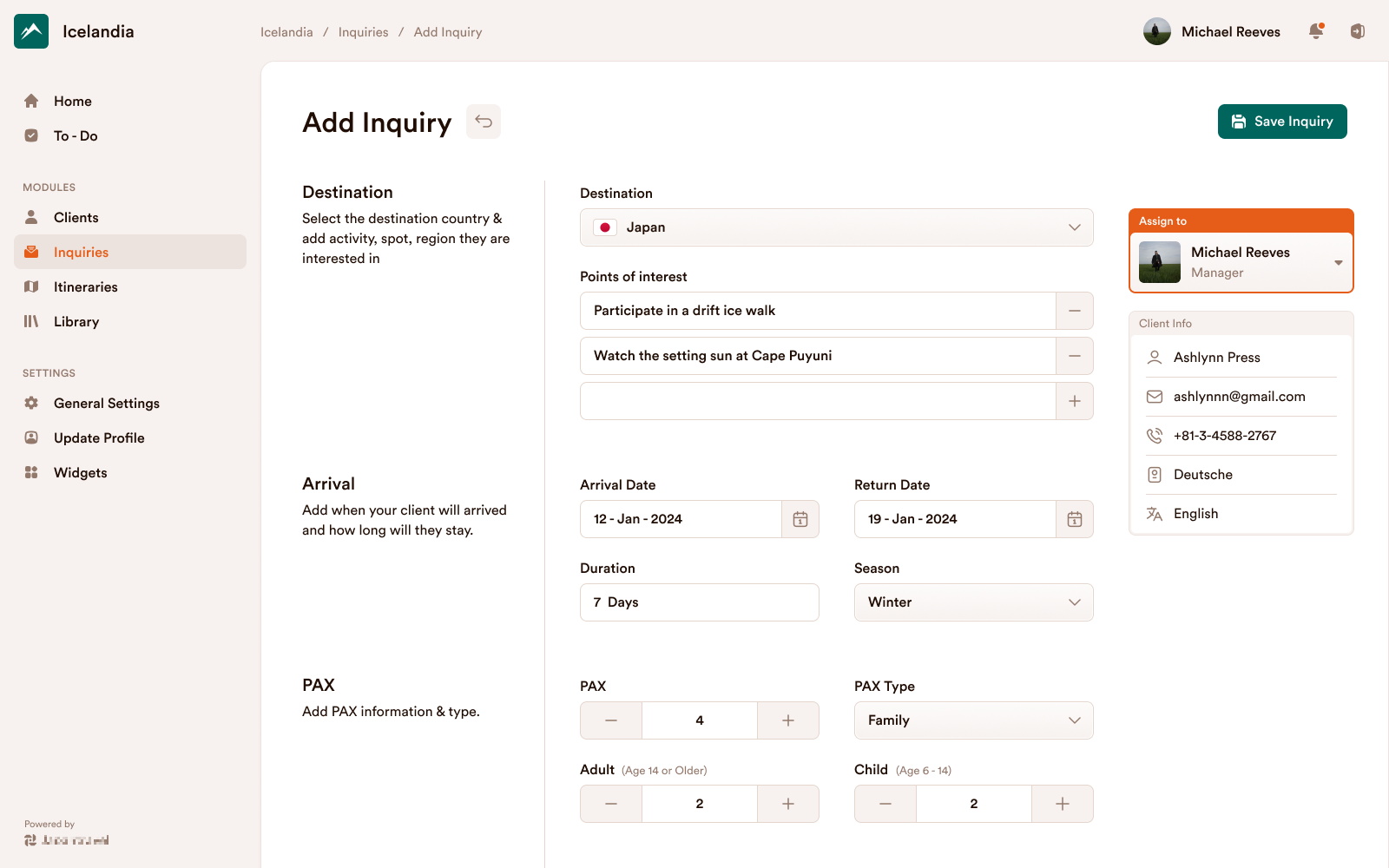Open the PAX Type dropdown showing Family
This screenshot has height=868, width=1389.
[974, 720]
